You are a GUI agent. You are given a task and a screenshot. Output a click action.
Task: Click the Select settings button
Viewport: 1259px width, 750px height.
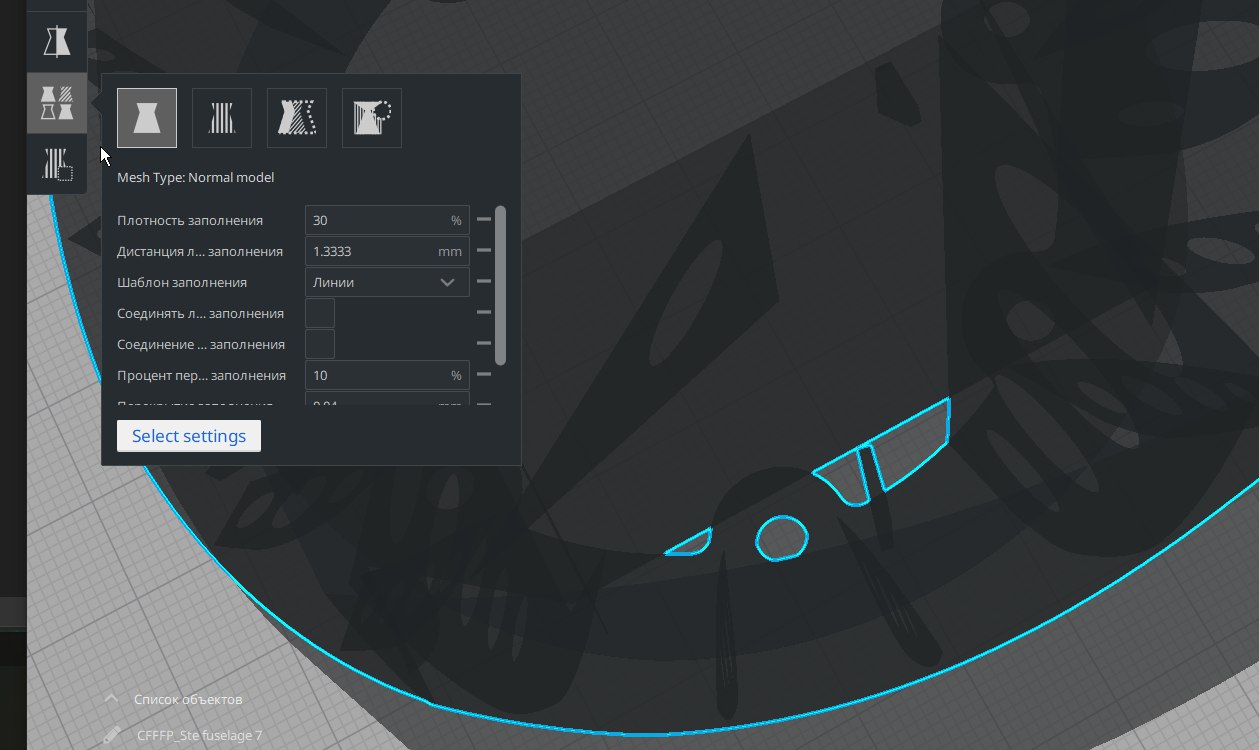[x=189, y=436]
